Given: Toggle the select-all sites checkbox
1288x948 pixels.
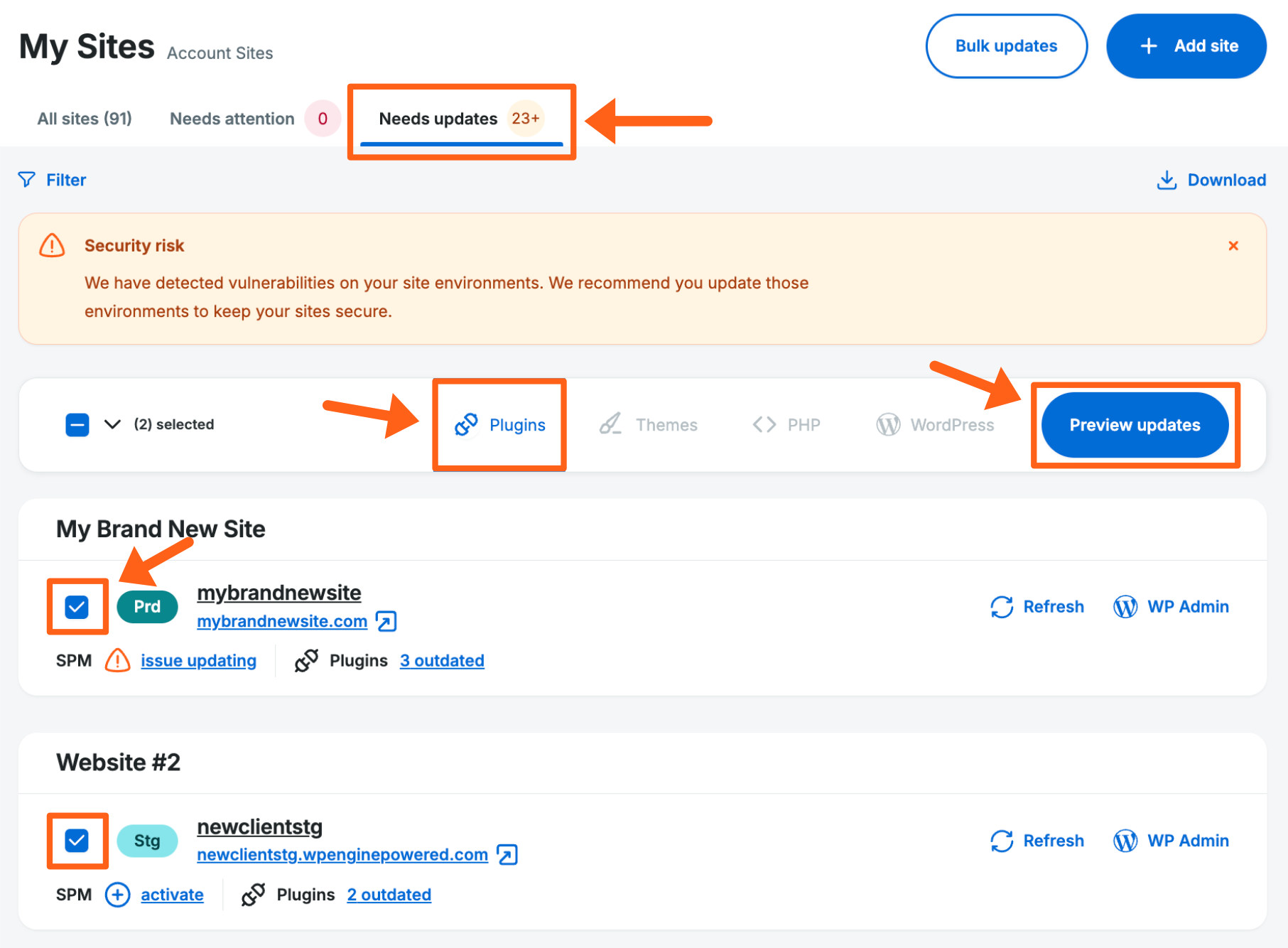Looking at the screenshot, I should pos(77,424).
